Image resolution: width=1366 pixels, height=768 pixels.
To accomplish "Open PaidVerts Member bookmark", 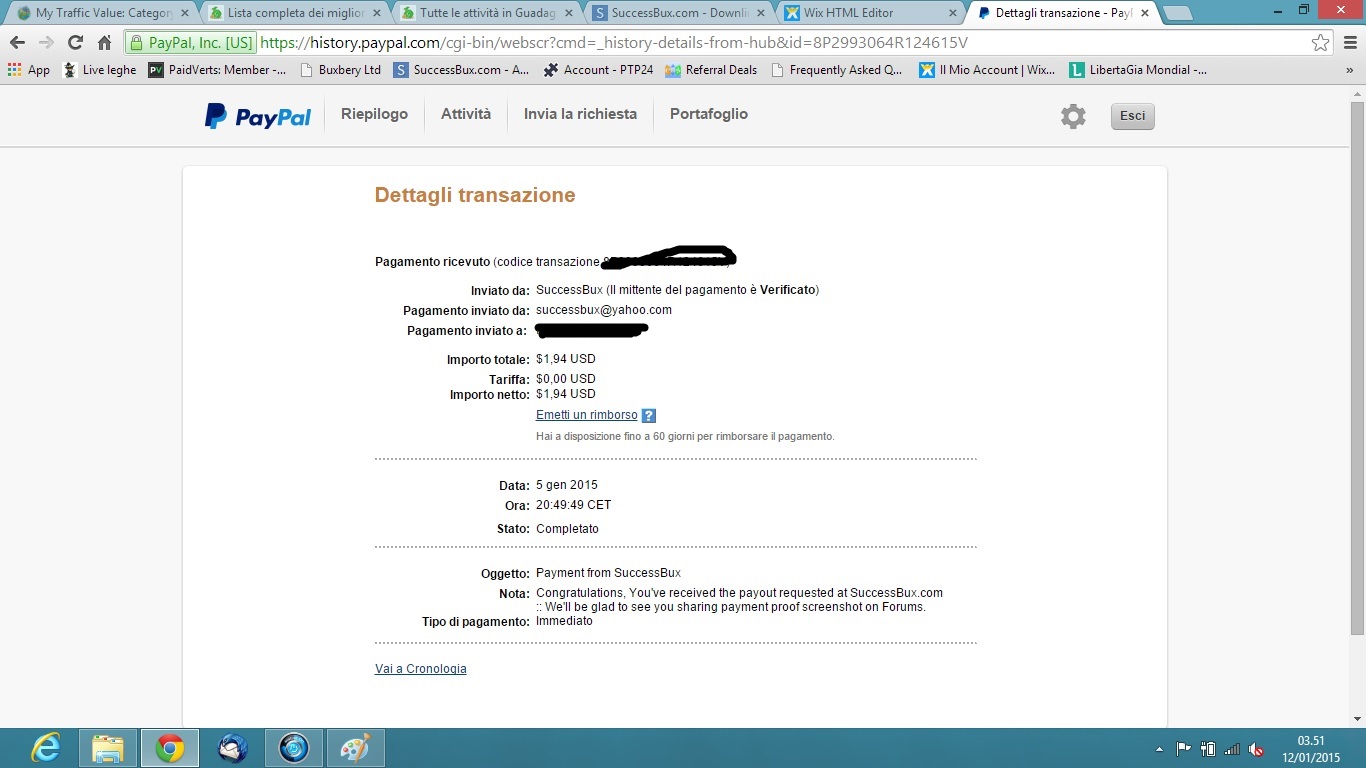I will pos(217,70).
